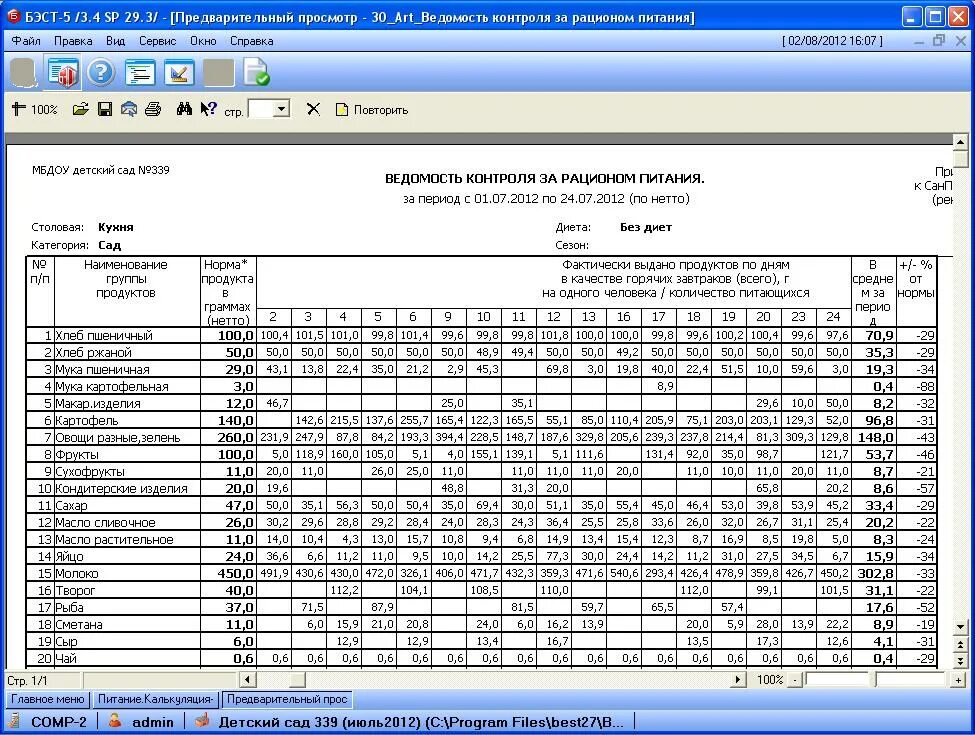
Task: Click the horizontal scrollbar thumb
Action: point(297,680)
